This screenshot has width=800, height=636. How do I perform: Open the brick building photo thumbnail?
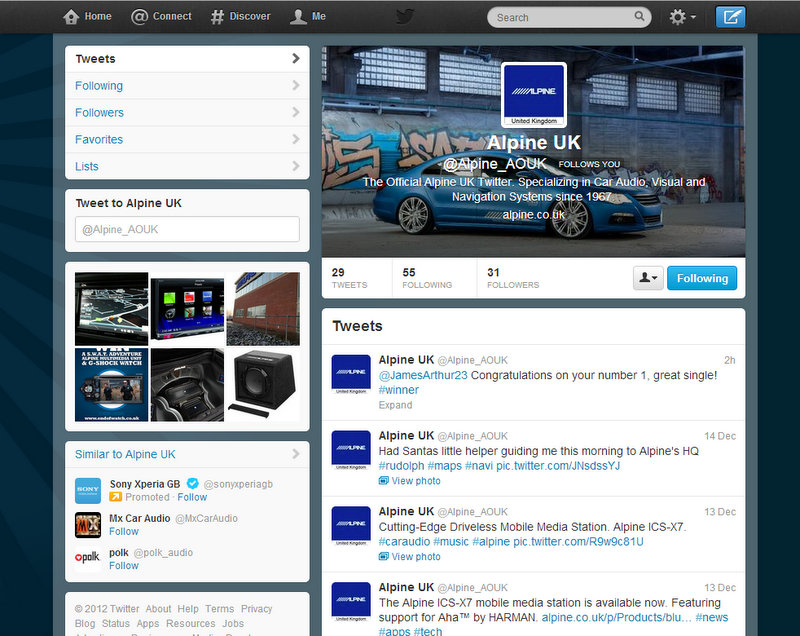(263, 309)
